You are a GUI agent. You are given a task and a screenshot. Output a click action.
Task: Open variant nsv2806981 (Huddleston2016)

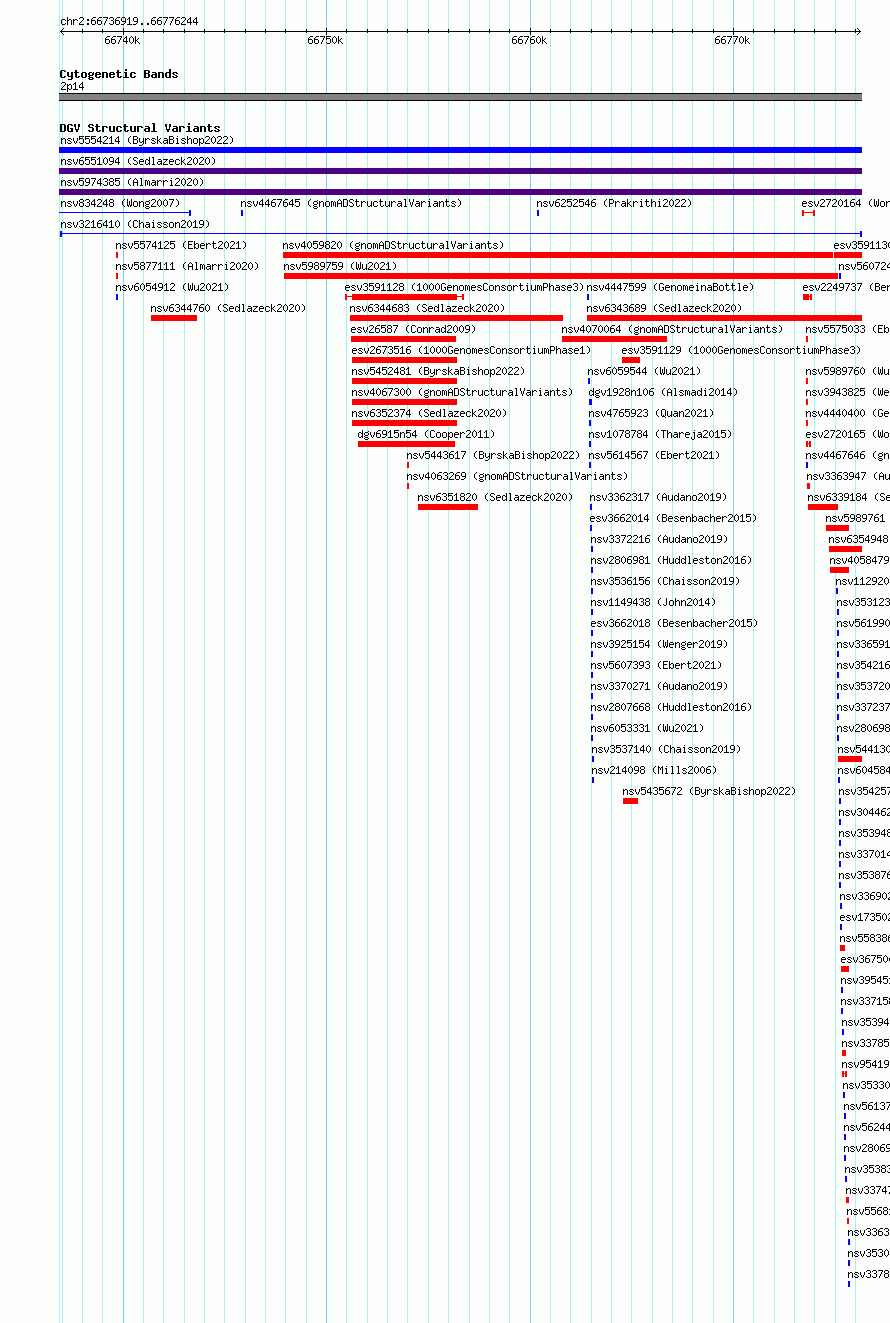[x=671, y=560]
